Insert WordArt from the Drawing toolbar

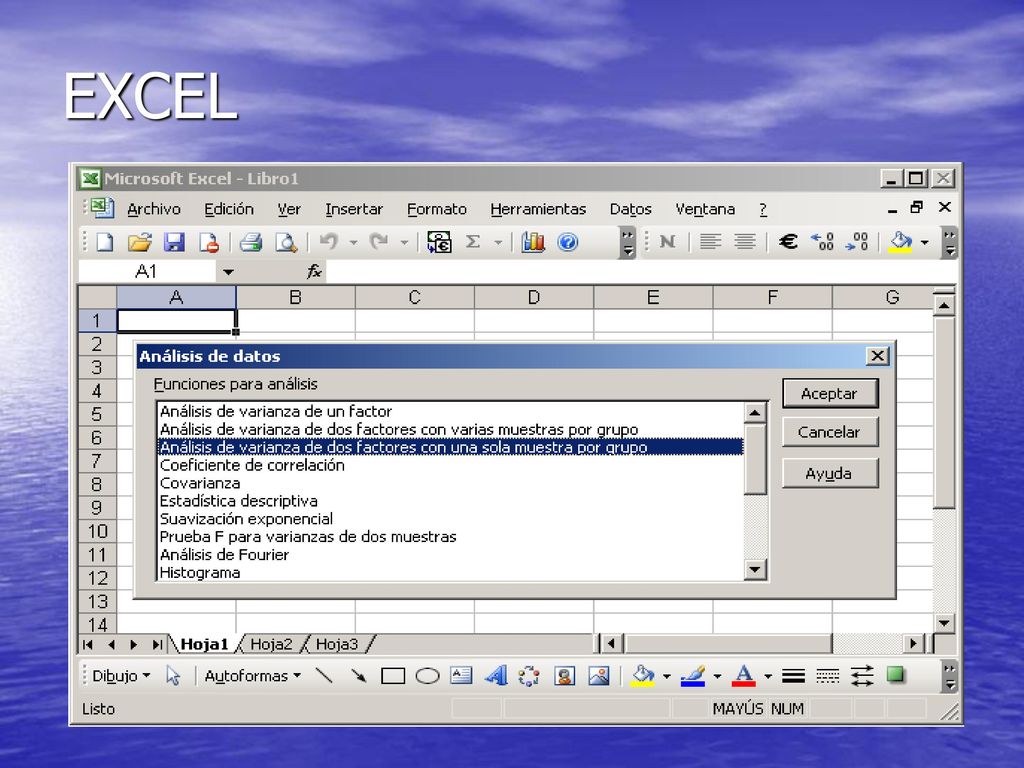(x=496, y=675)
